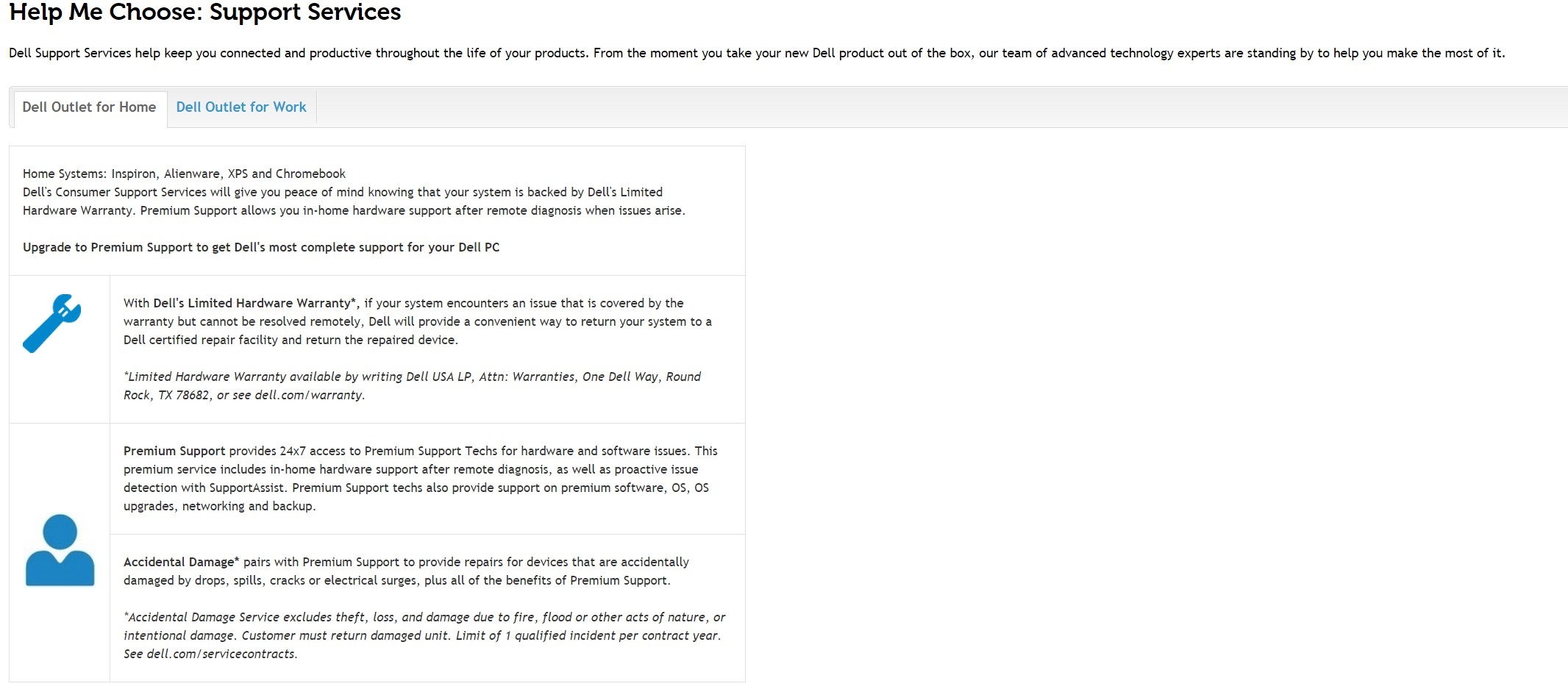Click the blue person support icon
This screenshot has height=692, width=1568.
coord(60,550)
